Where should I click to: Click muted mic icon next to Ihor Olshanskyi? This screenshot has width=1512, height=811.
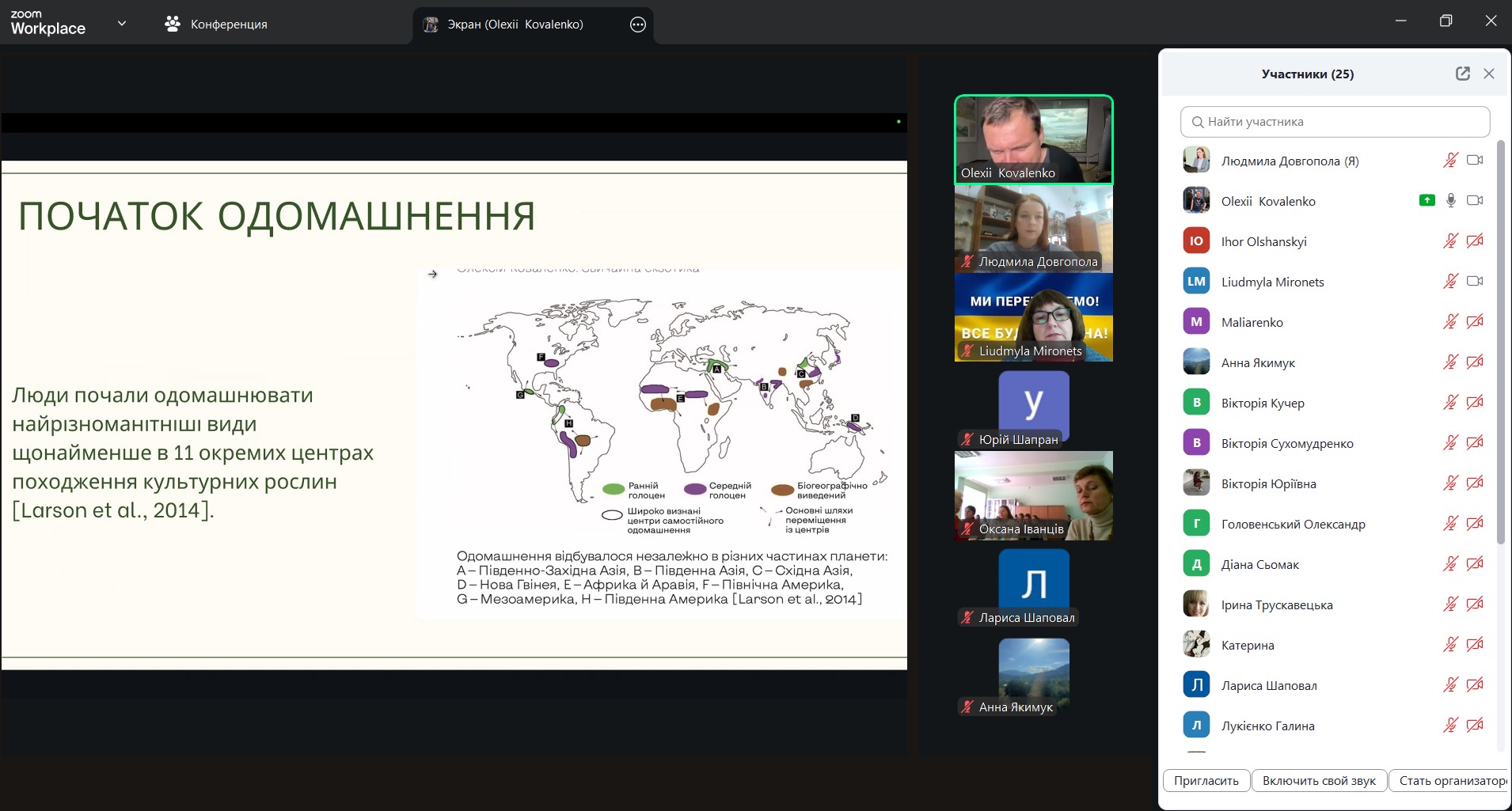point(1450,241)
